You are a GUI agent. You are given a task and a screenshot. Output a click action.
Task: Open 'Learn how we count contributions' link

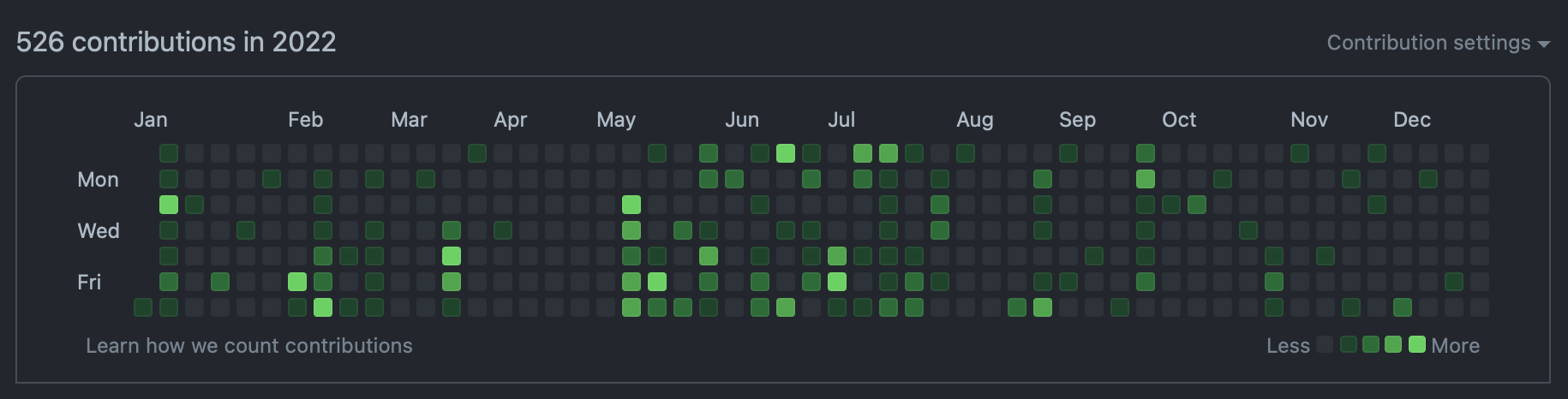pos(248,345)
